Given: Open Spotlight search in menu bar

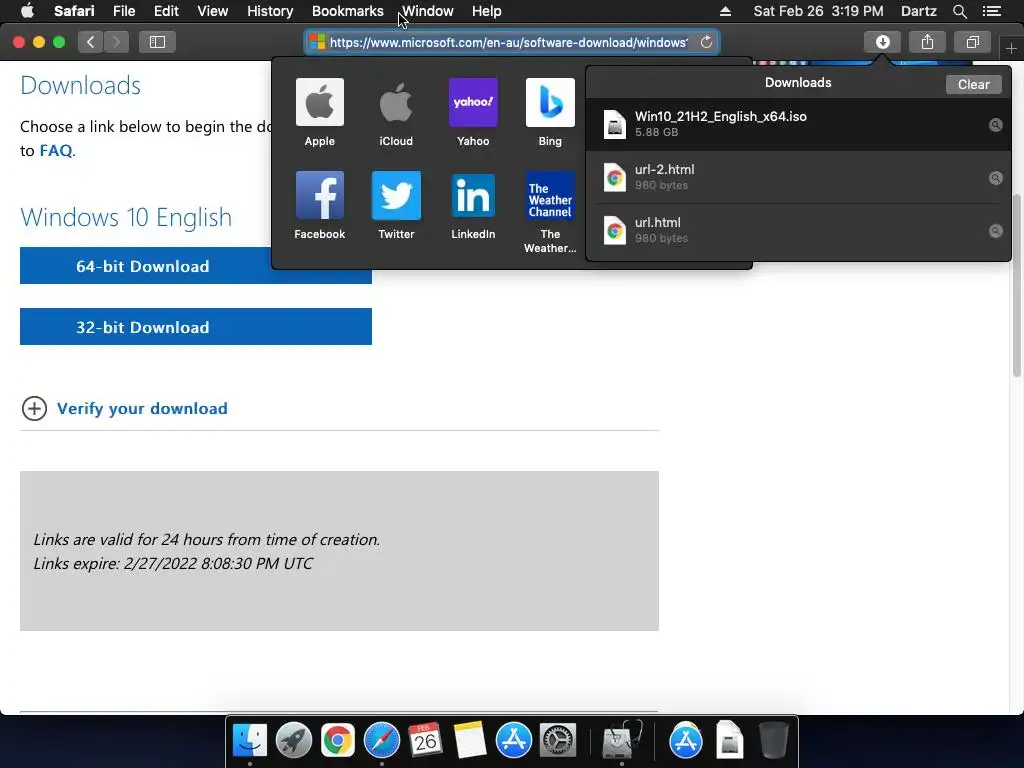Looking at the screenshot, I should (x=959, y=11).
